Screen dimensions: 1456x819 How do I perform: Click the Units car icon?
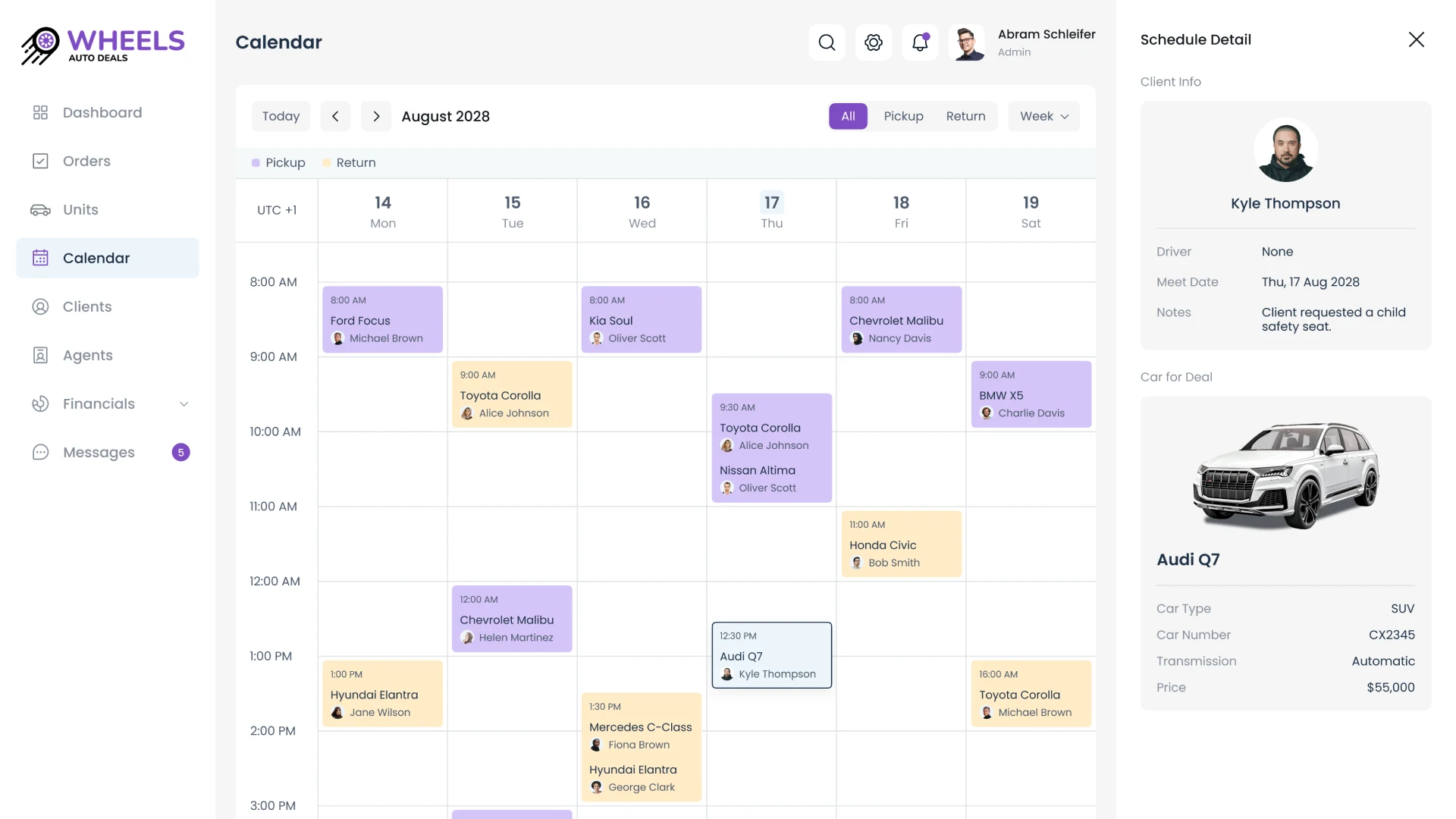click(x=40, y=209)
